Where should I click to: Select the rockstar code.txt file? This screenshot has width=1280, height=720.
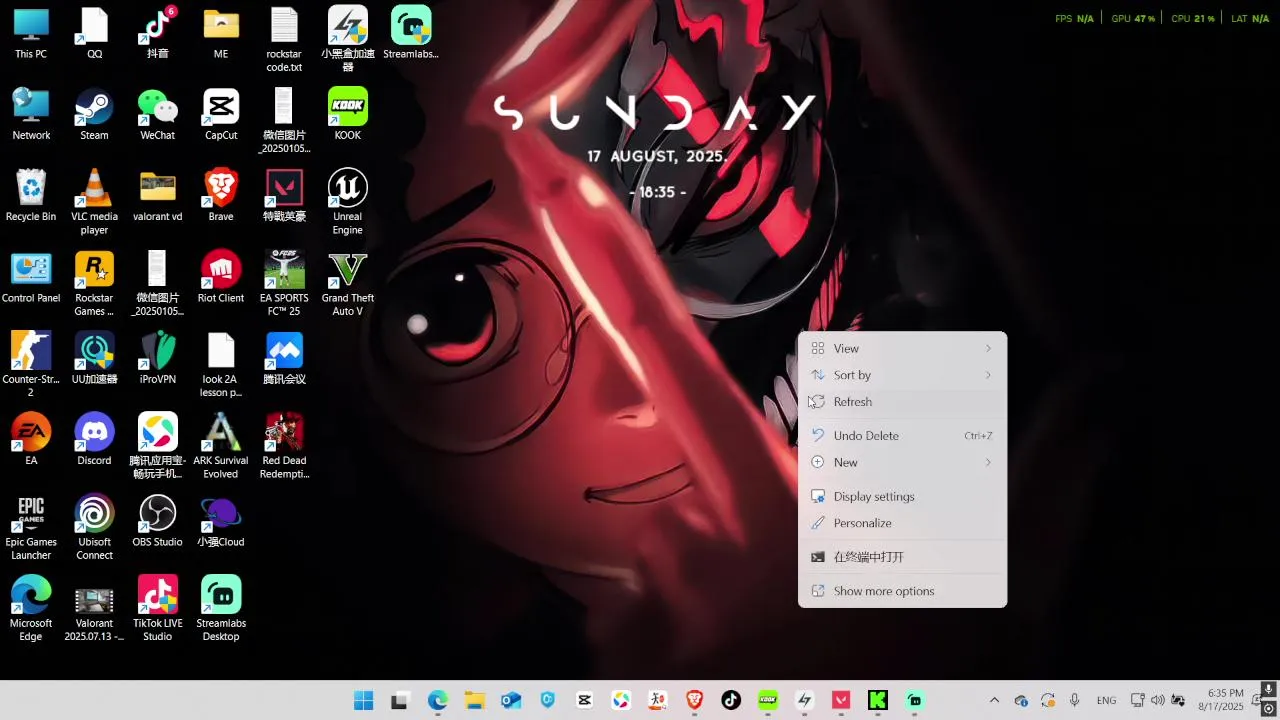coord(284,40)
